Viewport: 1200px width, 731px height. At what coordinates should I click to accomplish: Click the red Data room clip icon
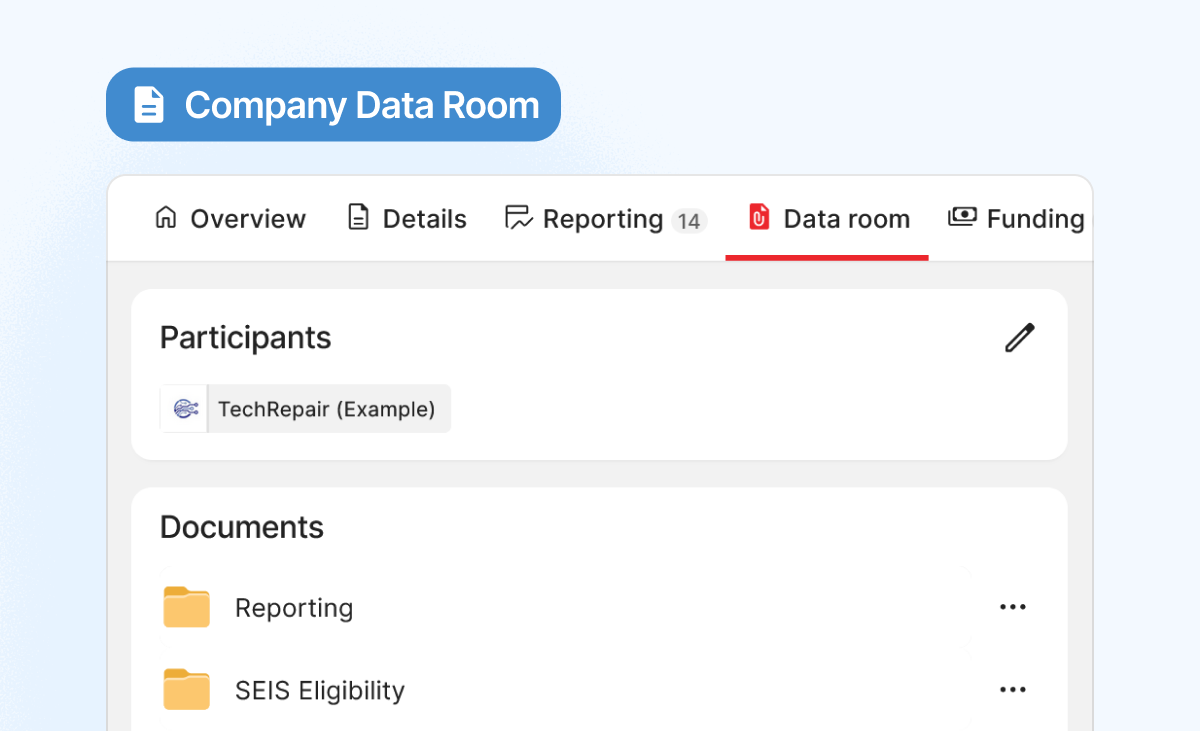pyautogui.click(x=760, y=218)
